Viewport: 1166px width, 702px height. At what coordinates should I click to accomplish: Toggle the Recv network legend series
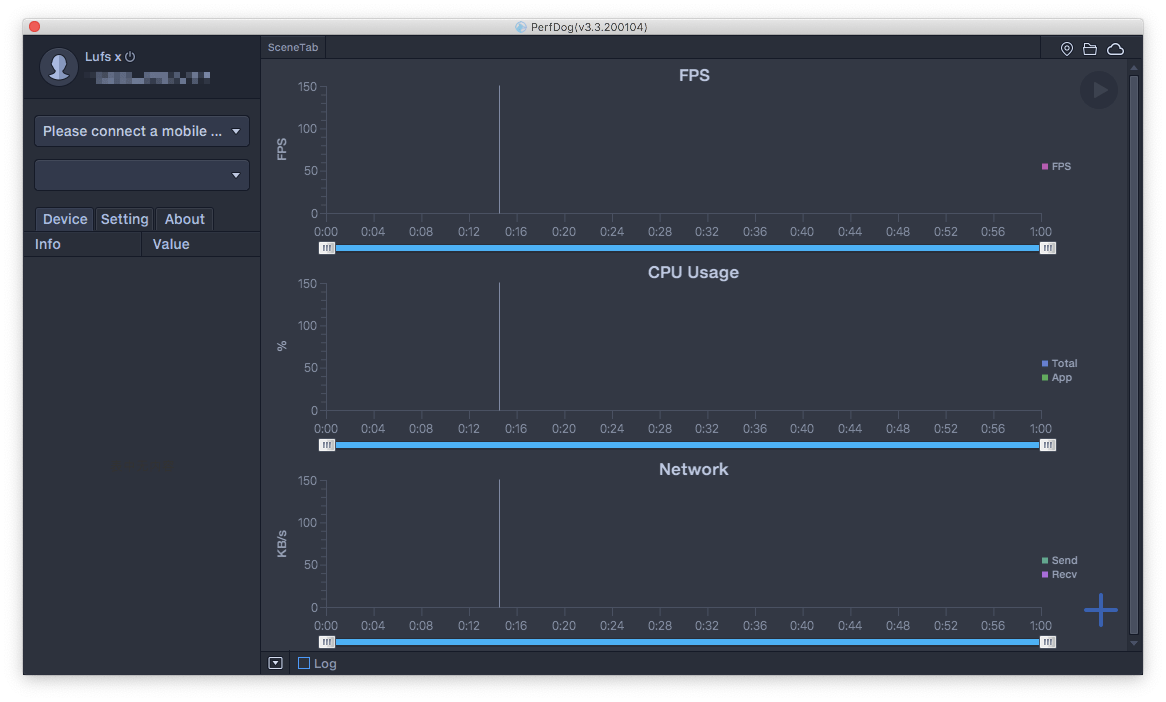click(1059, 574)
